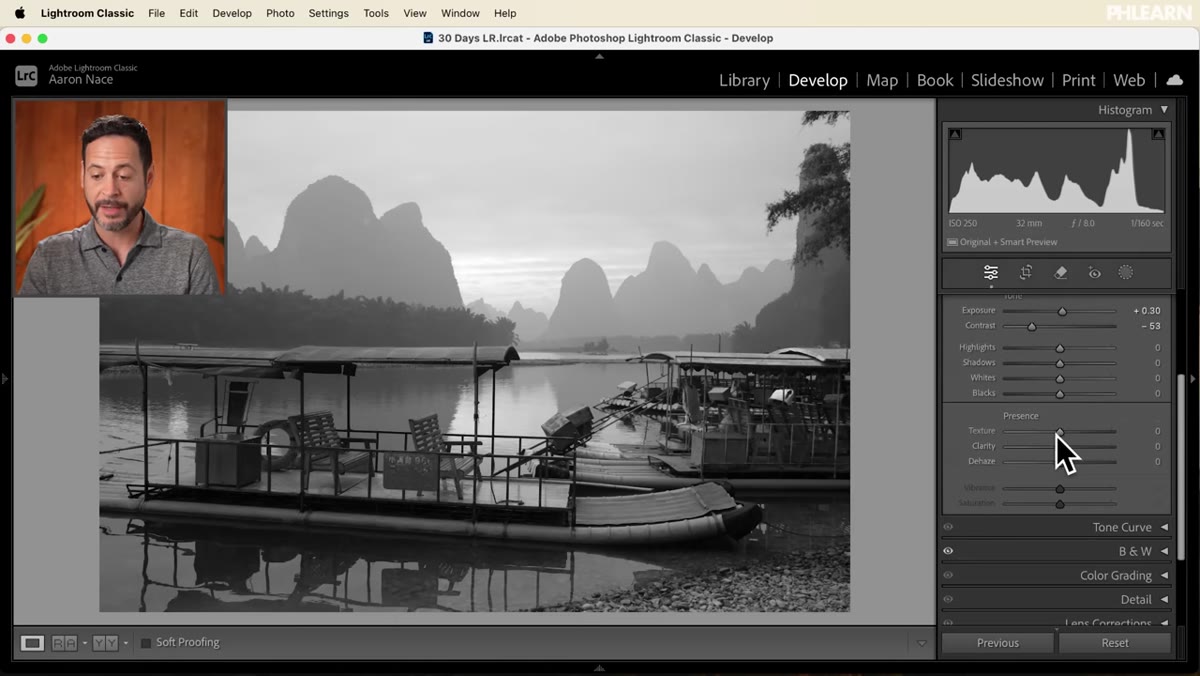The height and width of the screenshot is (676, 1200).
Task: Expand the Tone Curve panel
Action: click(x=1164, y=527)
